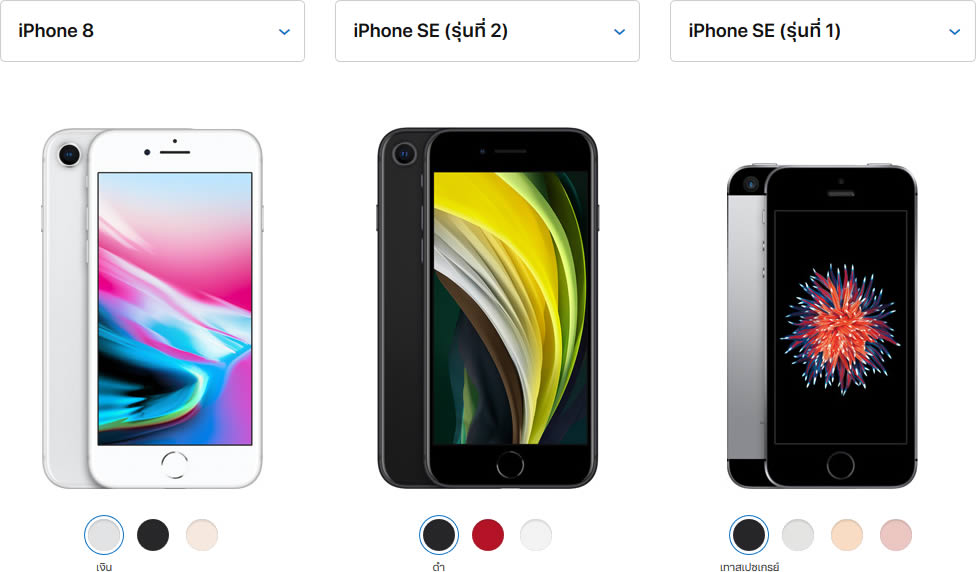Image resolution: width=976 pixels, height=572 pixels.
Task: Click the เงิน color label under iPhone 8
Action: [104, 567]
